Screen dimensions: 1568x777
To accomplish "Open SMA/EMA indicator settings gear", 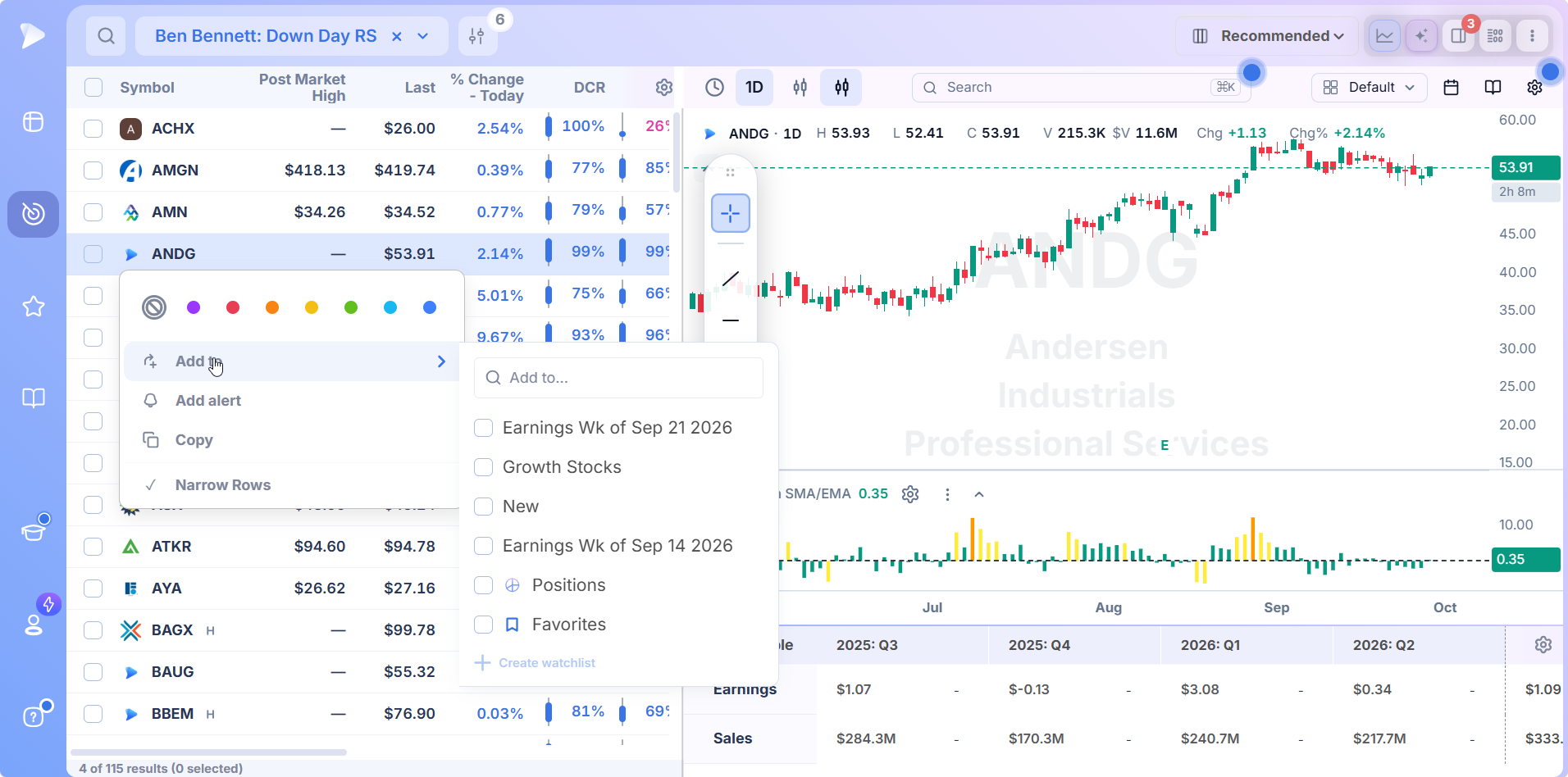I will point(910,494).
